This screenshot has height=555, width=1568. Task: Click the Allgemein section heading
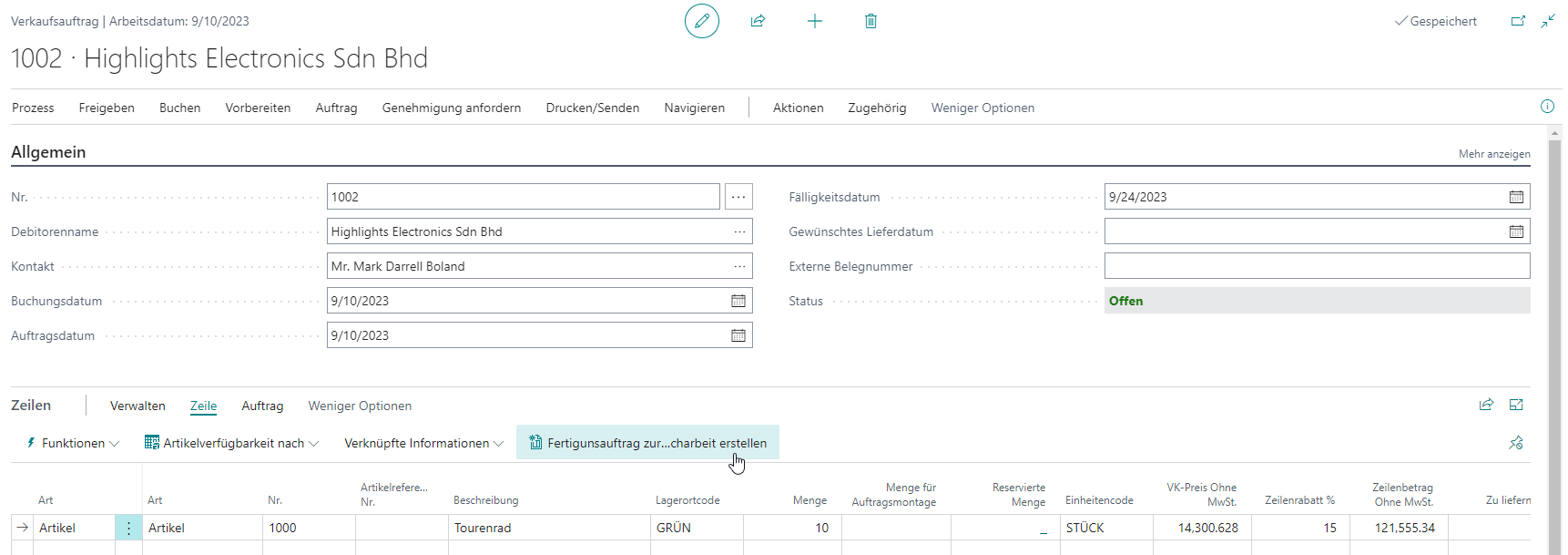(x=48, y=152)
